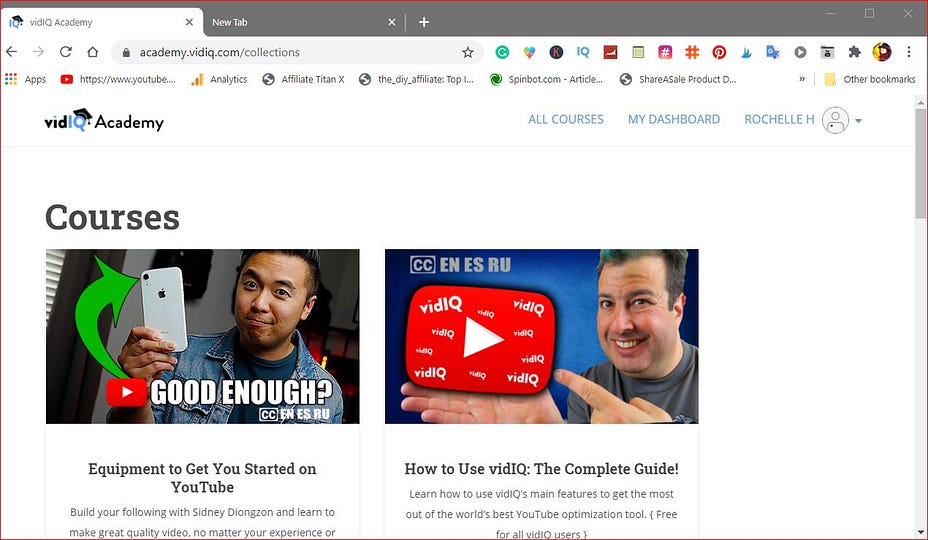Click the ROCHELLE H account name
The width and height of the screenshot is (928, 540).
coord(779,120)
